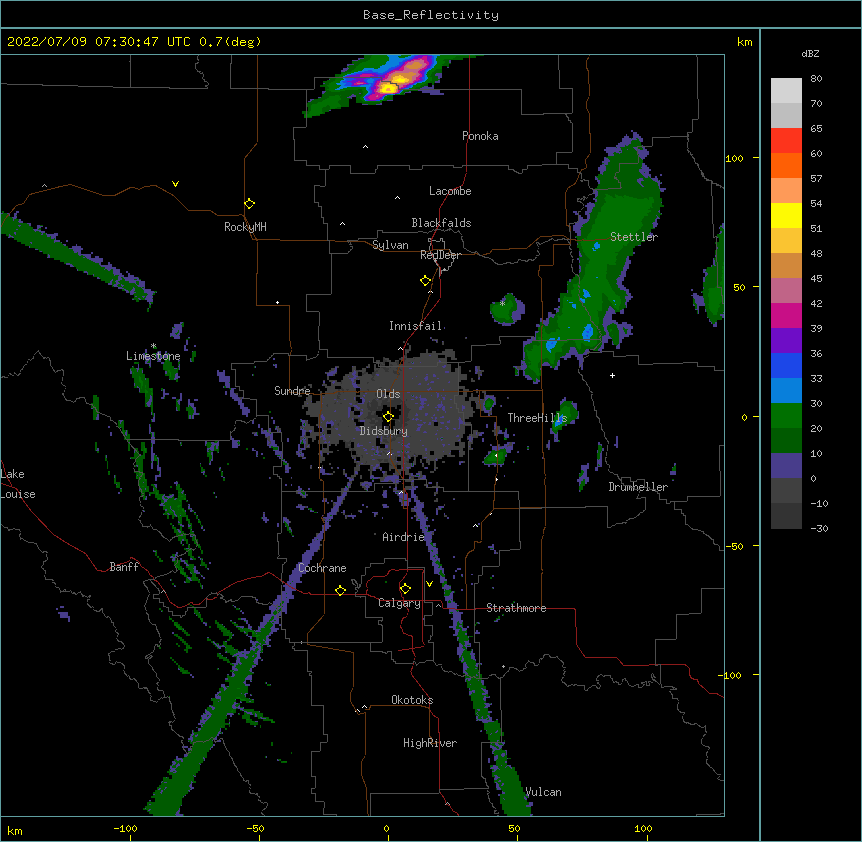Pick the red 60-65 dBZ legend swatch
The width and height of the screenshot is (862, 842).
pyautogui.click(x=786, y=141)
